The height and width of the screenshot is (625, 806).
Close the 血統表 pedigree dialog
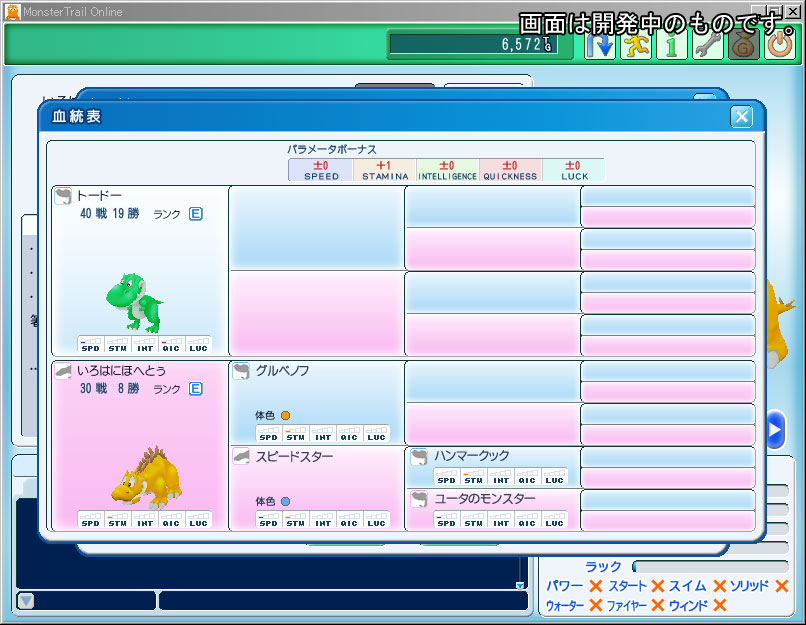[741, 117]
